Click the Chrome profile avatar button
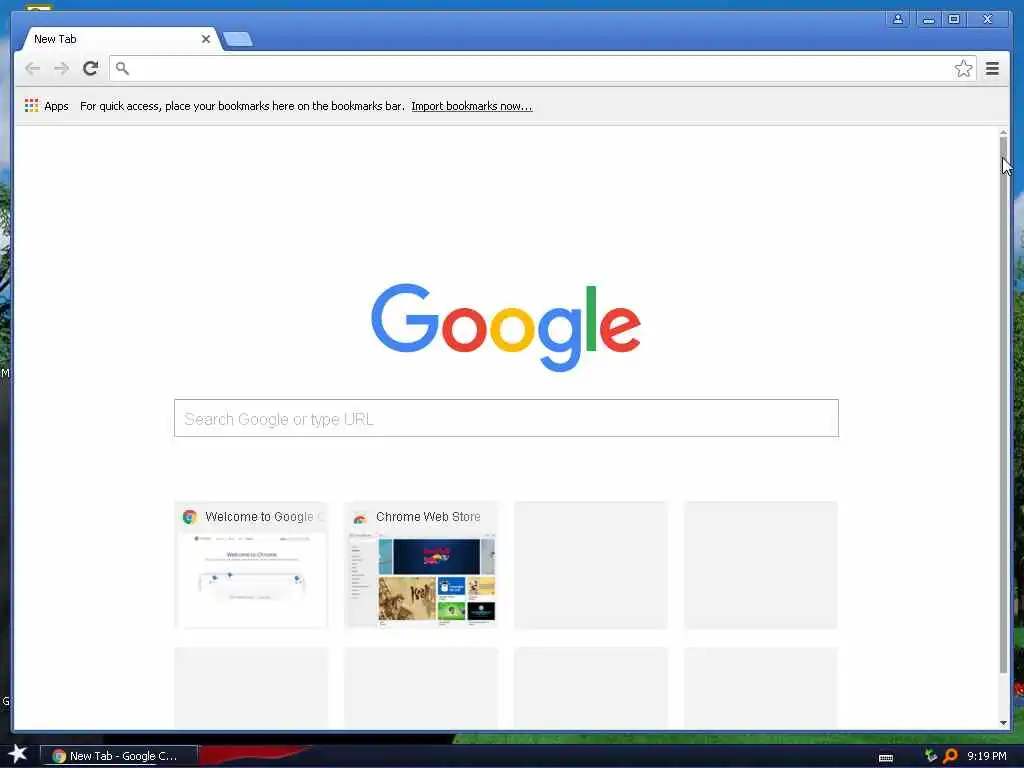Image resolution: width=1024 pixels, height=768 pixels. pyautogui.click(x=898, y=19)
